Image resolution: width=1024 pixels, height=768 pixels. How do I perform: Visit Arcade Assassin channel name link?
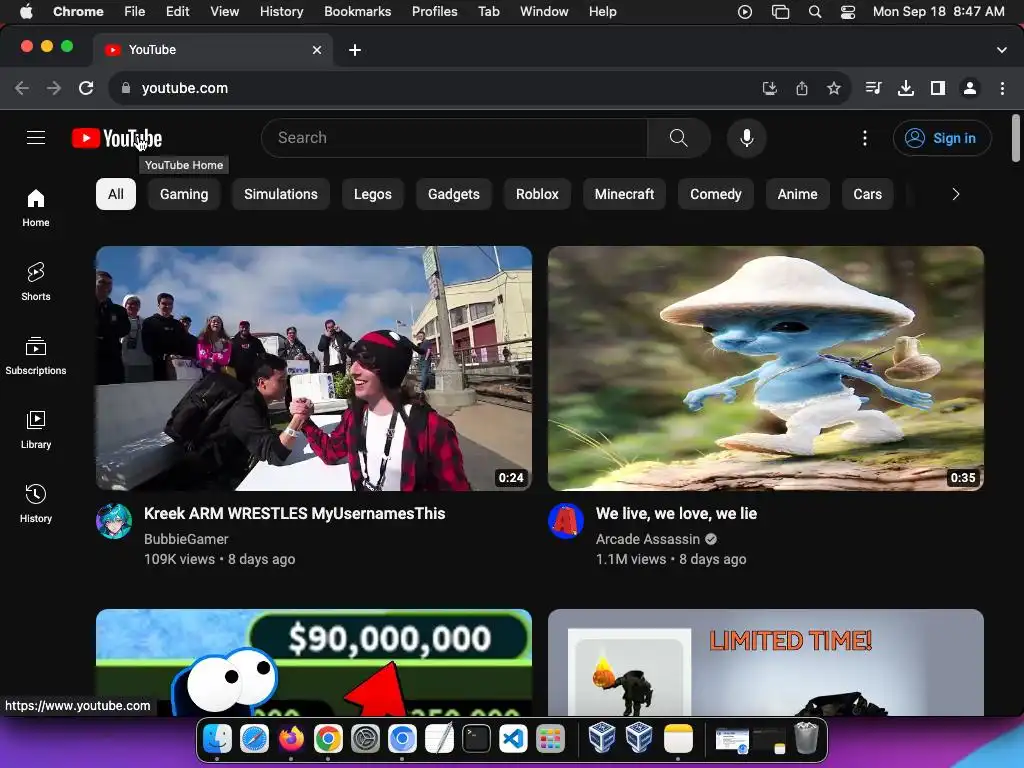click(648, 539)
